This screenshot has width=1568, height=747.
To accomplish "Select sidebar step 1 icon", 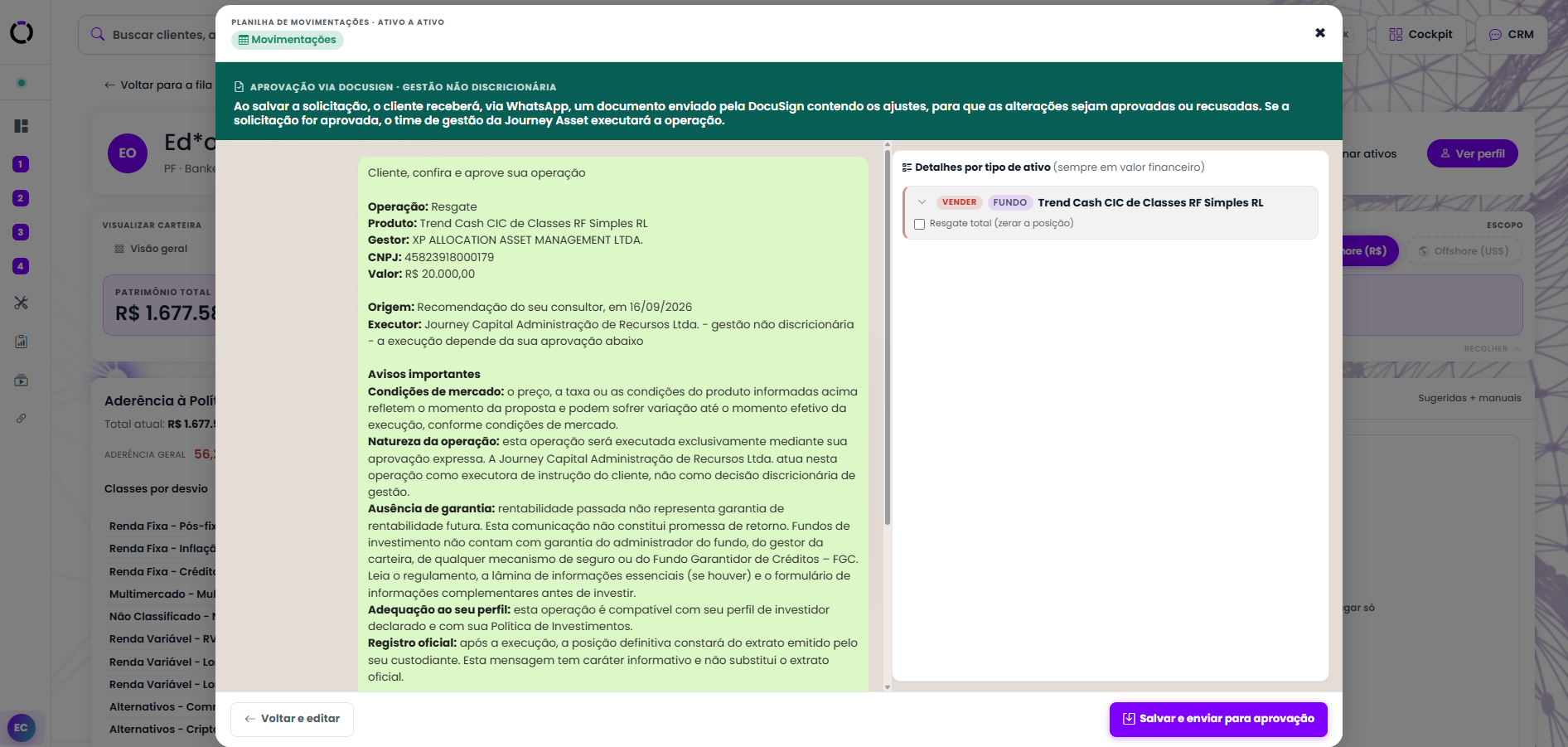I will (22, 164).
